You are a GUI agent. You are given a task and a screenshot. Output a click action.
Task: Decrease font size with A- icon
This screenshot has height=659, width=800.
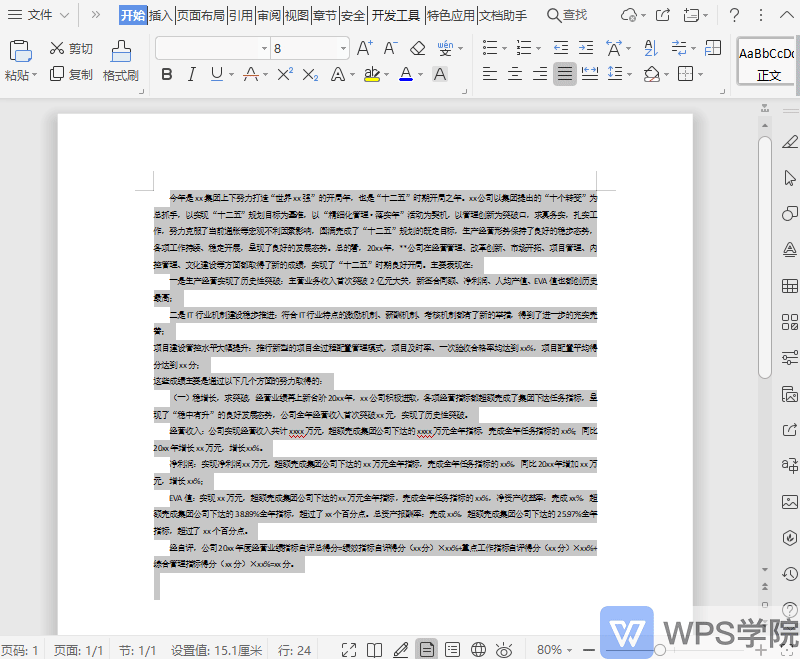390,48
